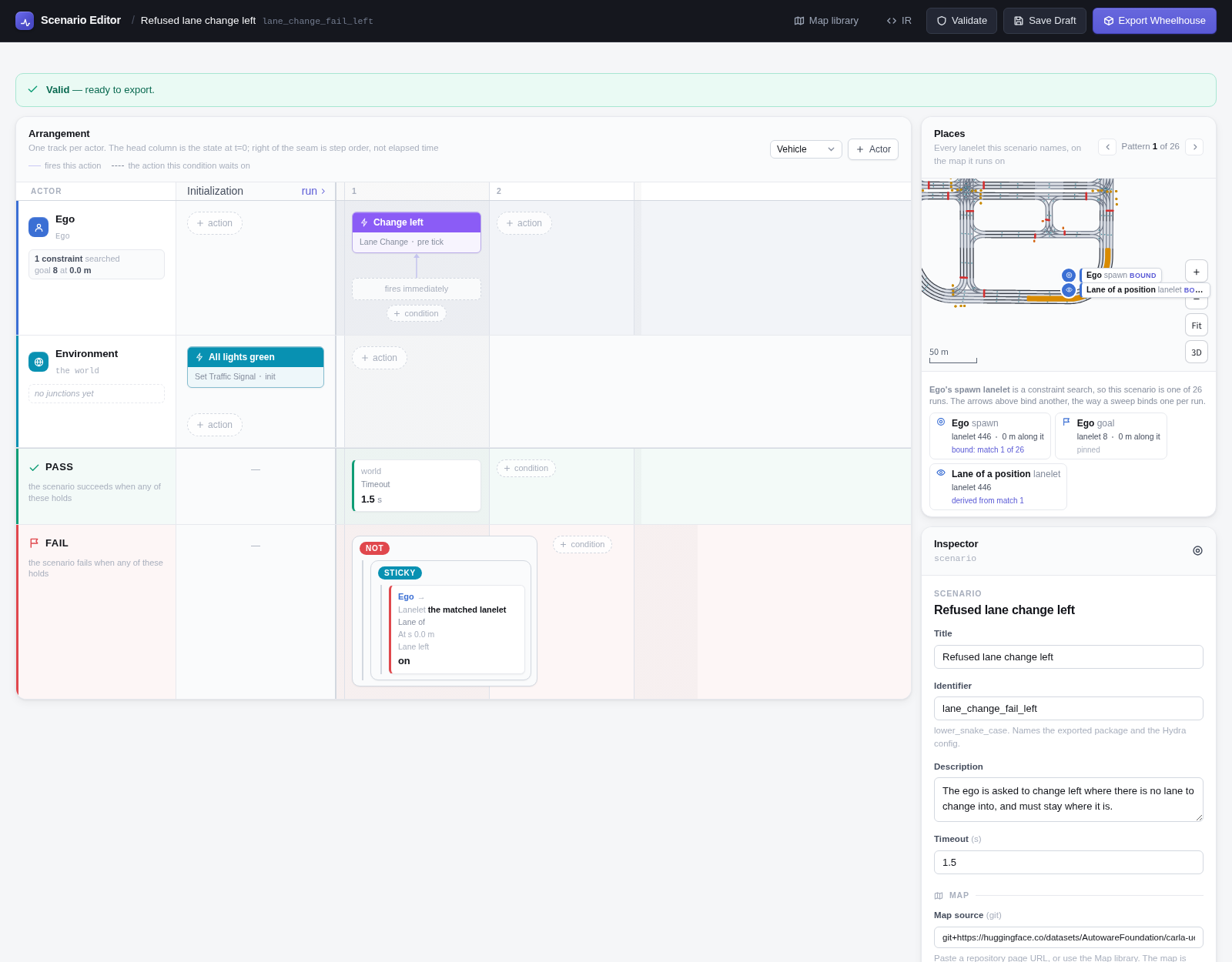Screen dimensions: 1232x962
Task: Click the Initialization run link
Action: pos(313,191)
